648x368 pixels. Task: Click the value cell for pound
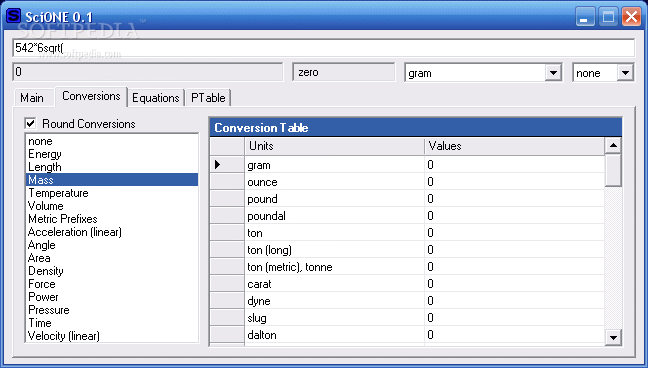pos(515,199)
